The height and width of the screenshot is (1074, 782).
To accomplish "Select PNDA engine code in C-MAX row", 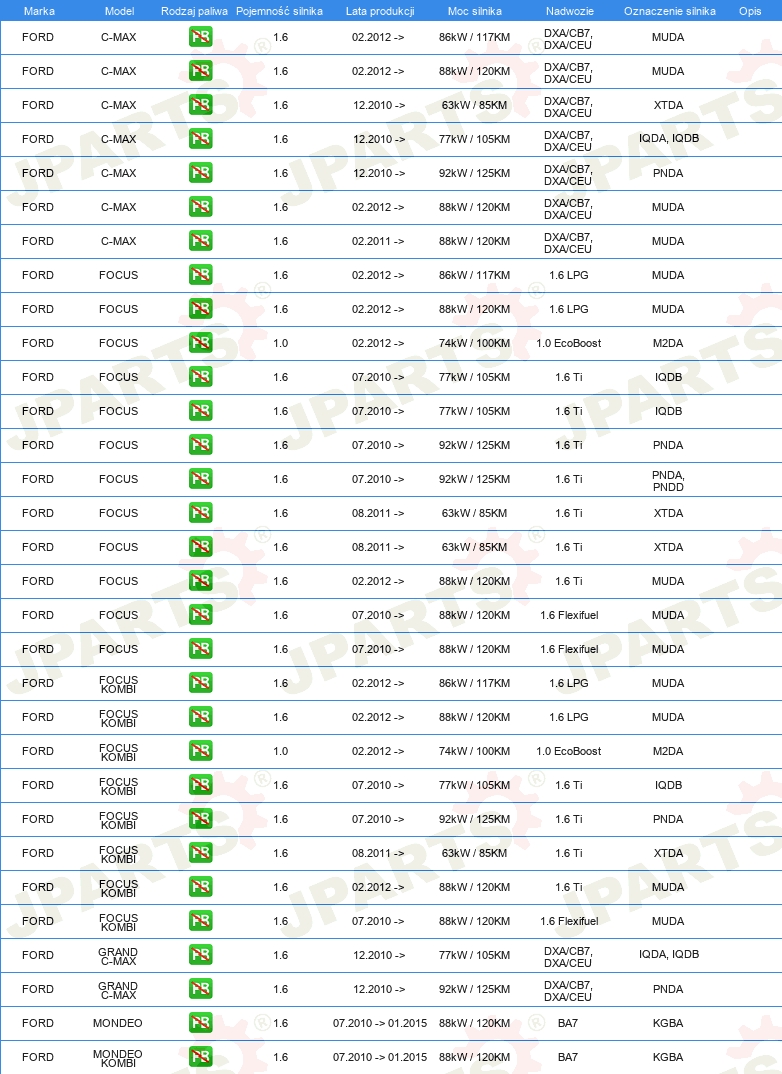I will pyautogui.click(x=668, y=173).
